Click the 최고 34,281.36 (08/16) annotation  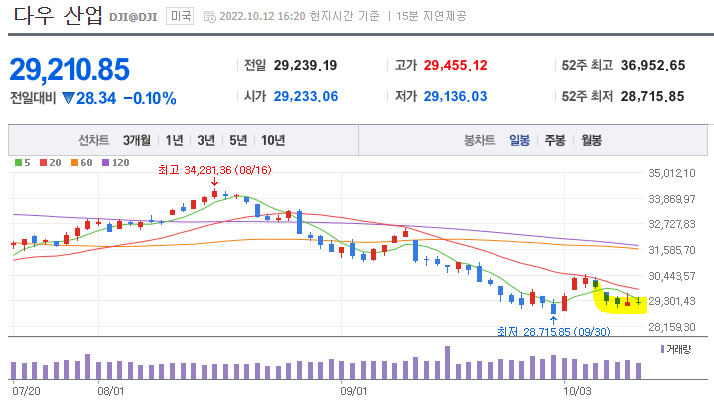(214, 170)
